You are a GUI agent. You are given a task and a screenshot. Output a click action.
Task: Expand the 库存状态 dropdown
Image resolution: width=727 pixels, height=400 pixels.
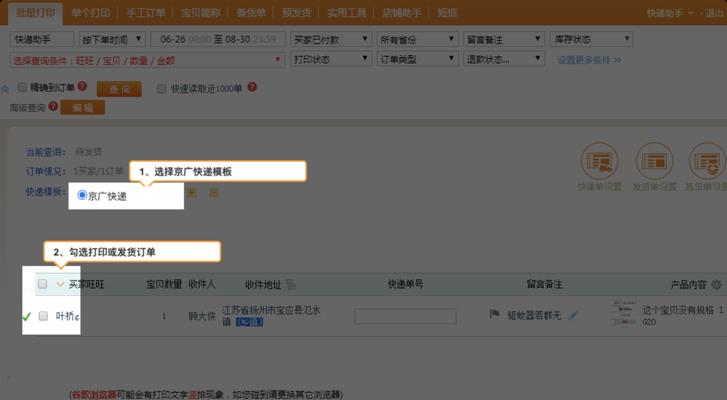coord(591,39)
